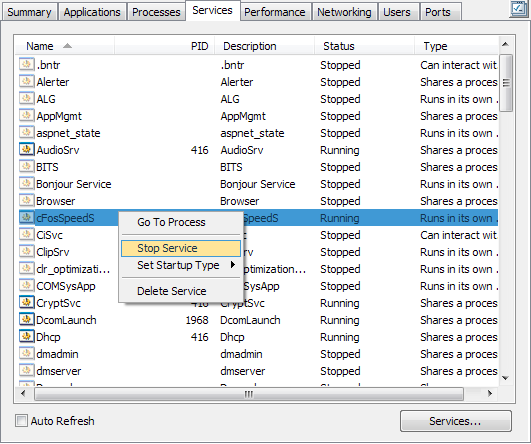Click the vertical scrollbar up arrow
Screen dimensions: 531x444
click(506, 44)
